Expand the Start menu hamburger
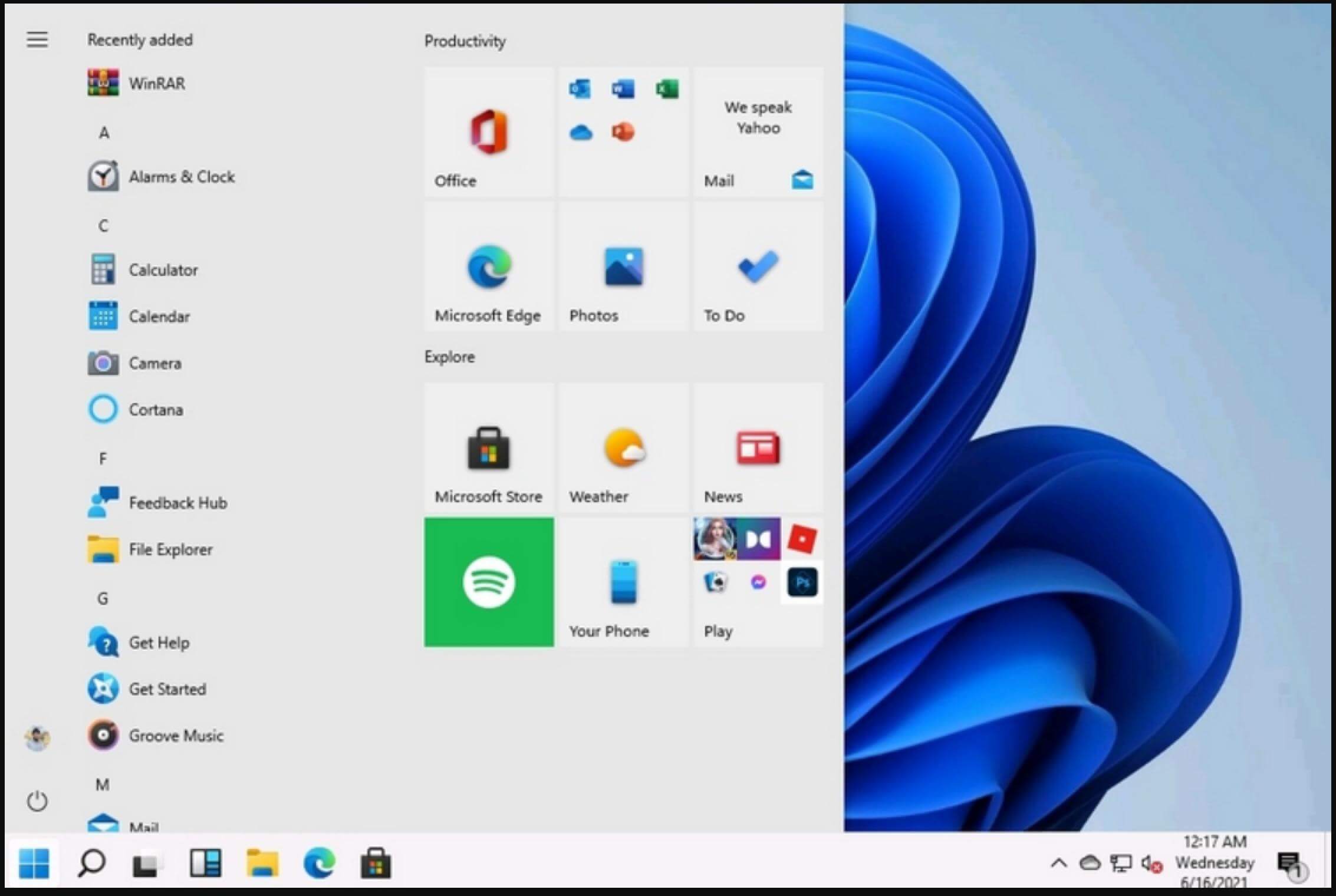The image size is (1336, 896). (37, 39)
